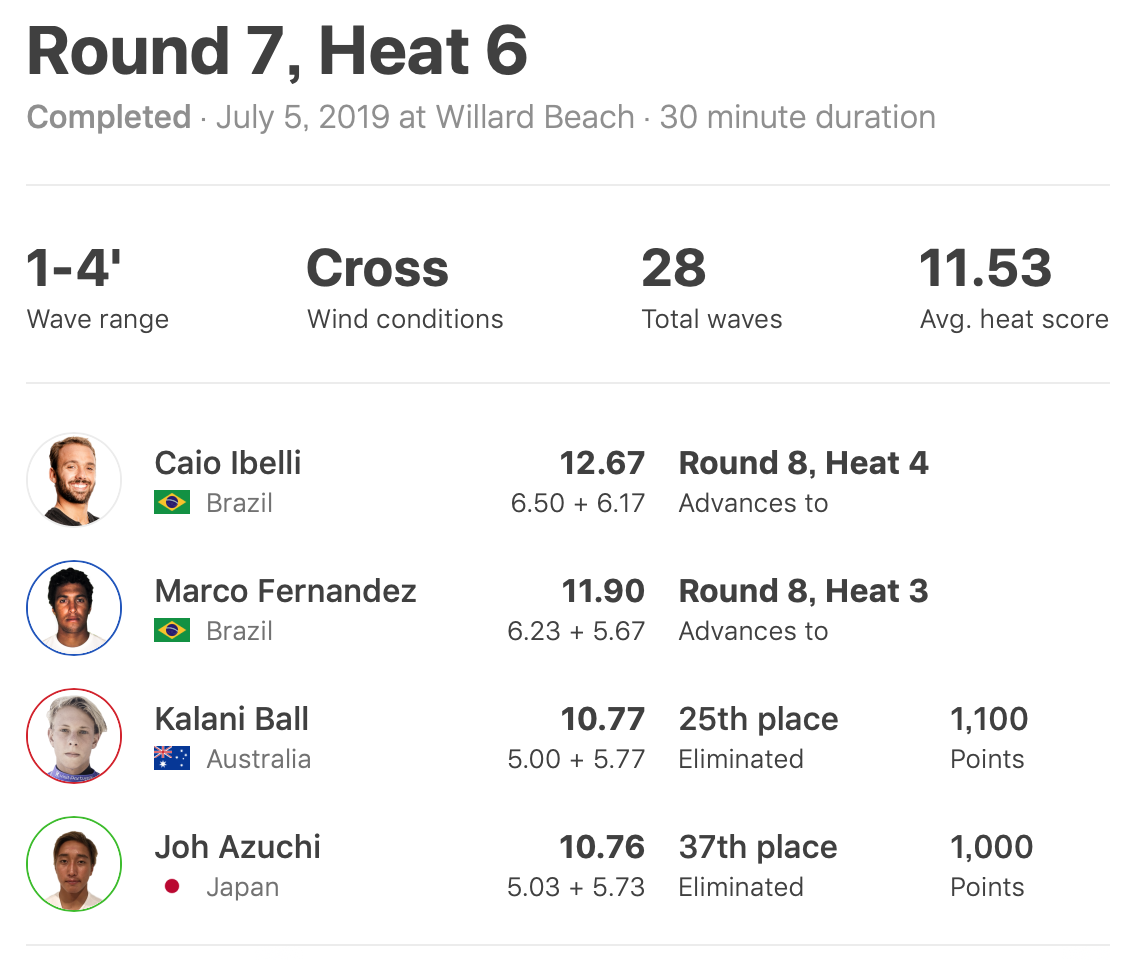This screenshot has height=960, width=1144.
Task: Select the 37th place result
Action: coord(758,847)
